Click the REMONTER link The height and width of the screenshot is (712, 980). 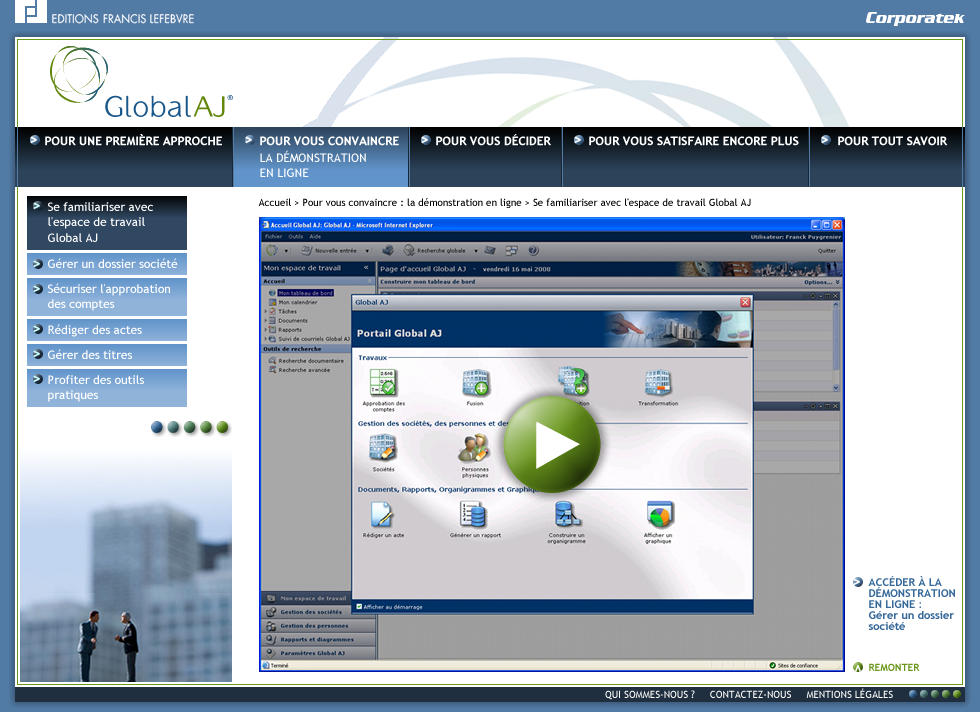click(886, 668)
